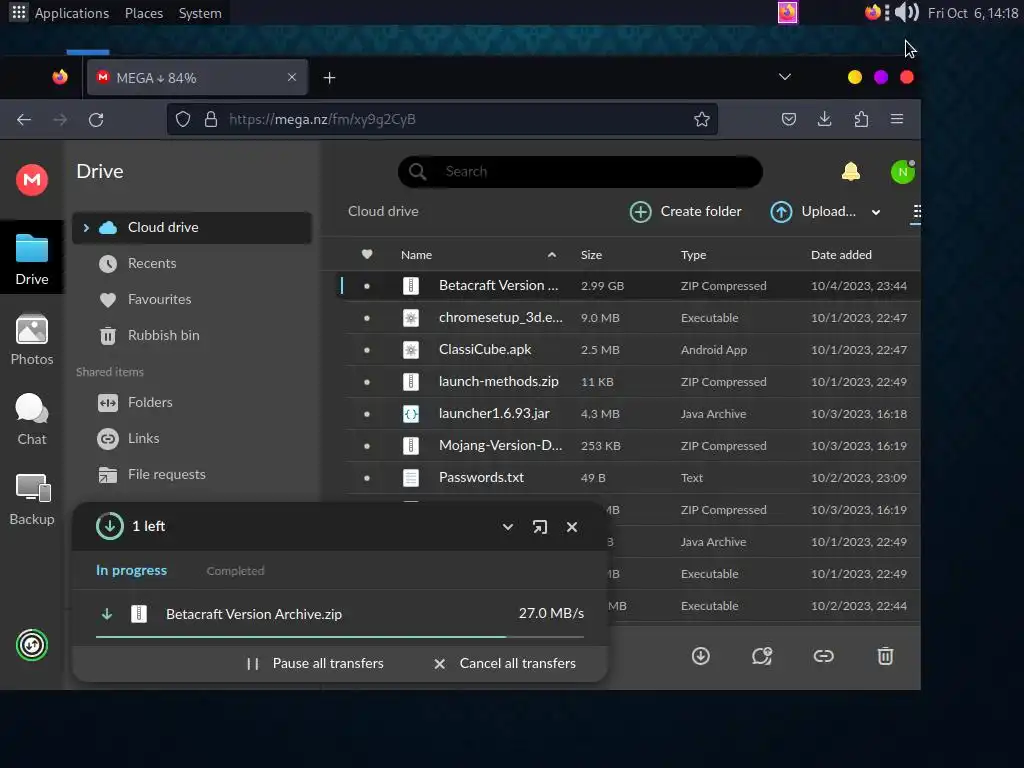Open Firefox hamburger menu

click(x=897, y=119)
